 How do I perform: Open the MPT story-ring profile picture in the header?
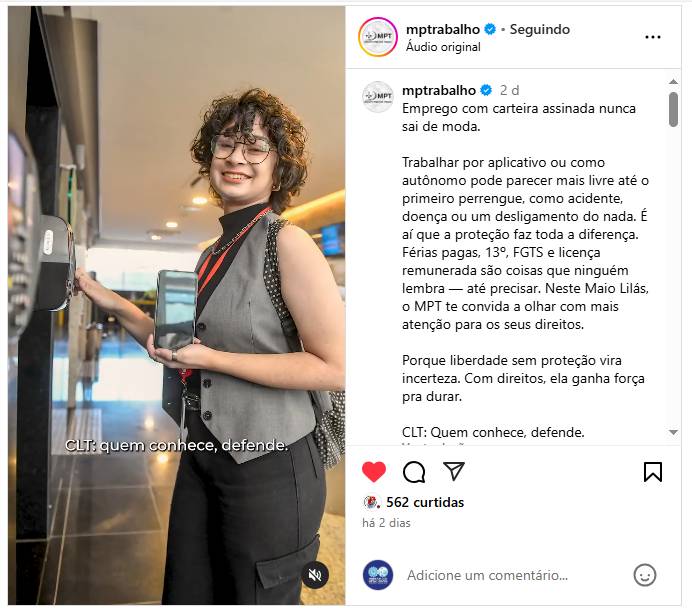pos(378,37)
